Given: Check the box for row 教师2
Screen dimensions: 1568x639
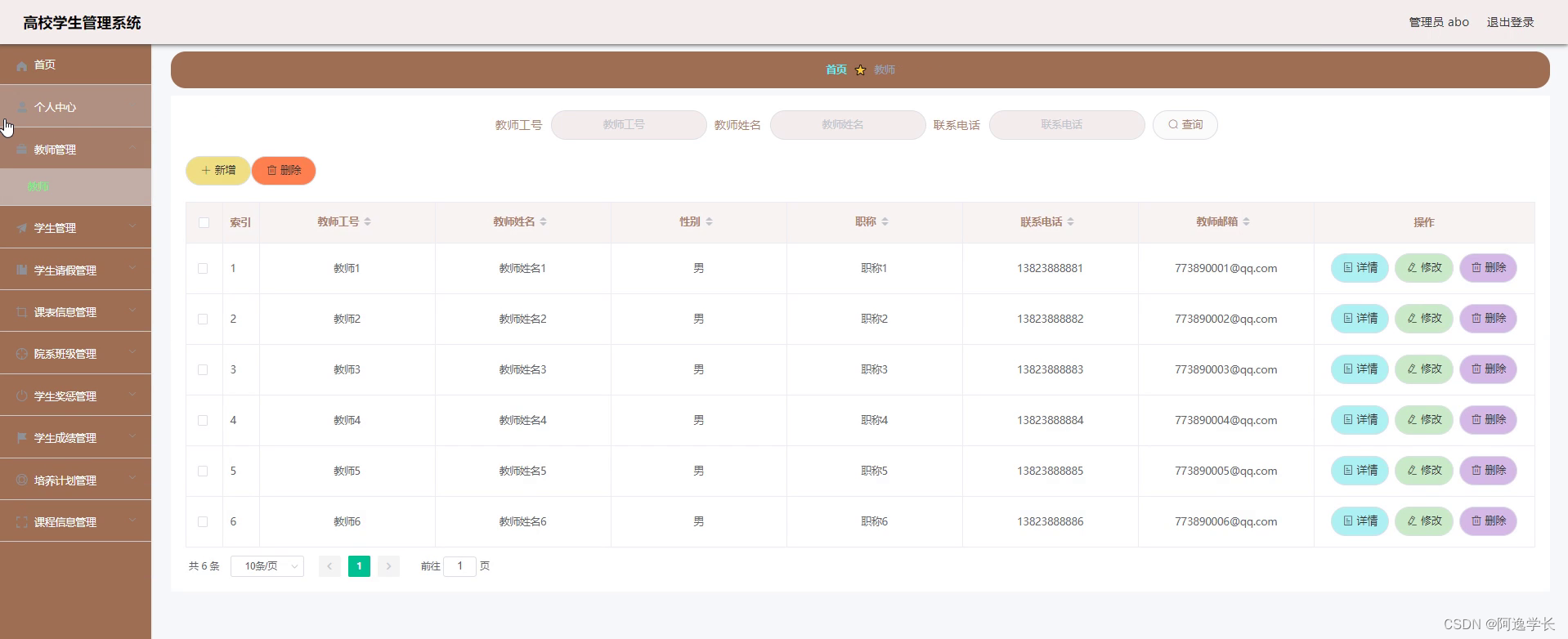Looking at the screenshot, I should click(203, 319).
